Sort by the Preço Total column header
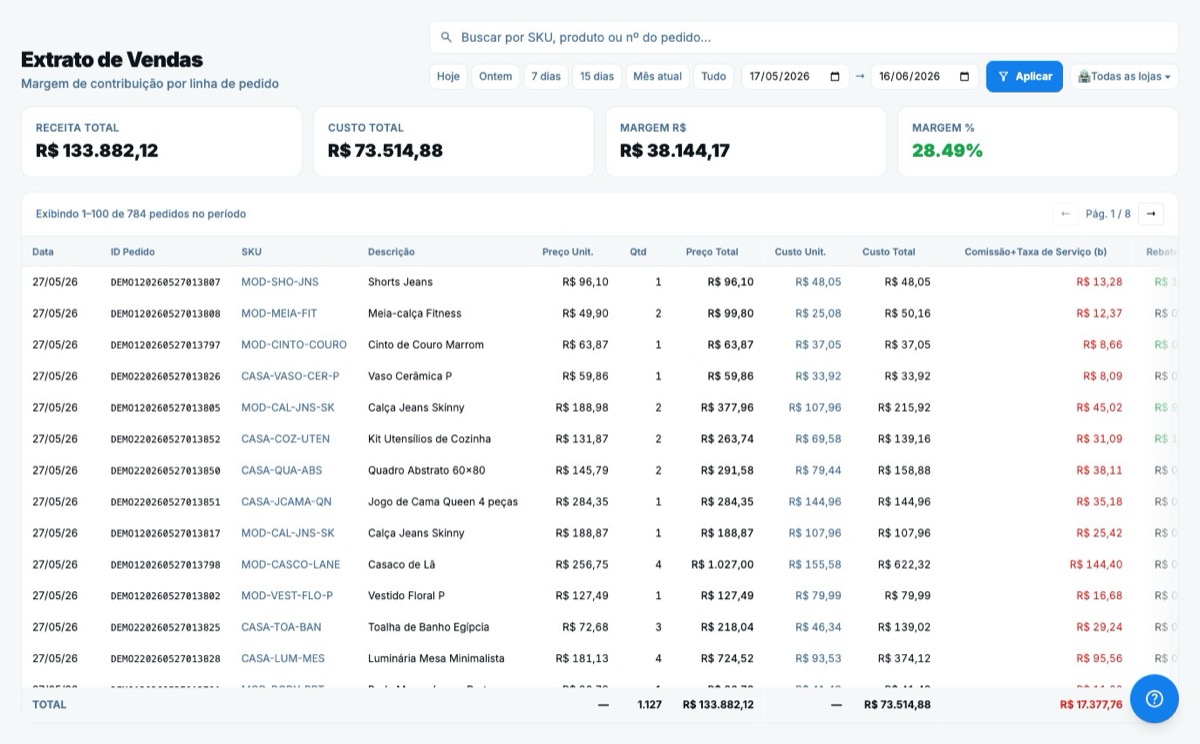The image size is (1200, 744). click(712, 252)
